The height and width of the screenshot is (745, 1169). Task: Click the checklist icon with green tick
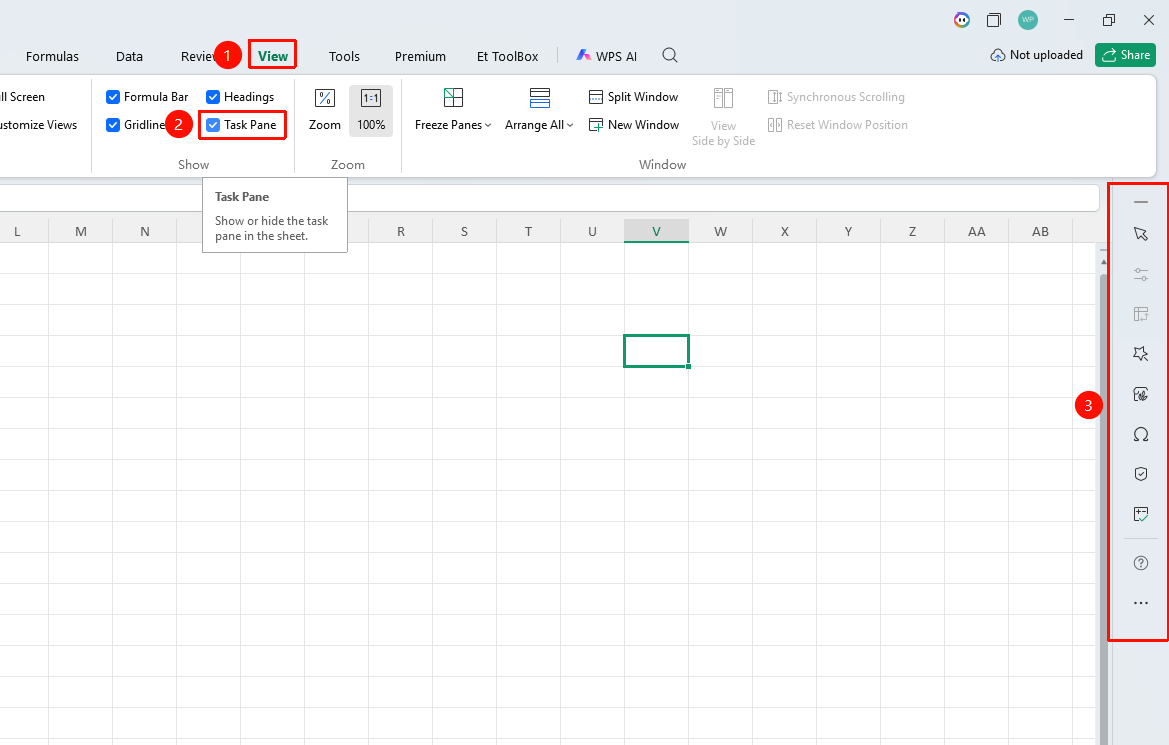coord(1141,514)
